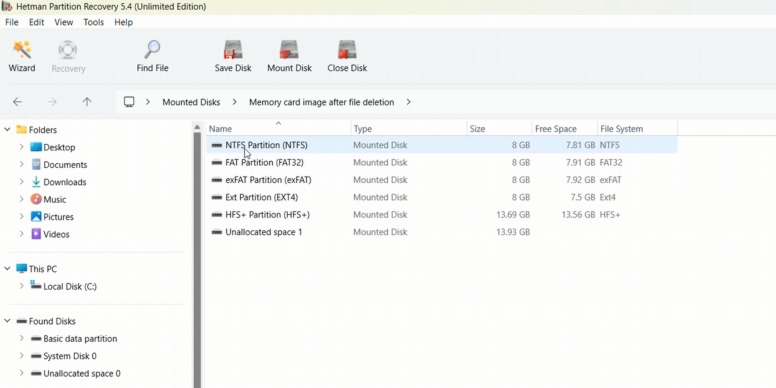The height and width of the screenshot is (388, 776).
Task: Expand the Documents tree node
Action: coord(22,164)
